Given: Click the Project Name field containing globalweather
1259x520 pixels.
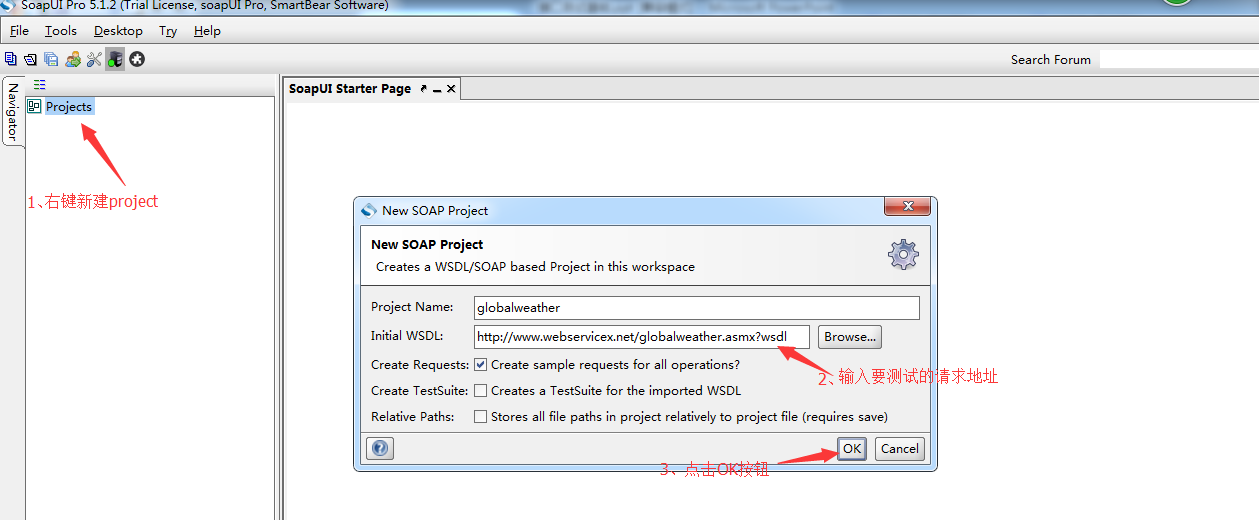Looking at the screenshot, I should coord(696,308).
